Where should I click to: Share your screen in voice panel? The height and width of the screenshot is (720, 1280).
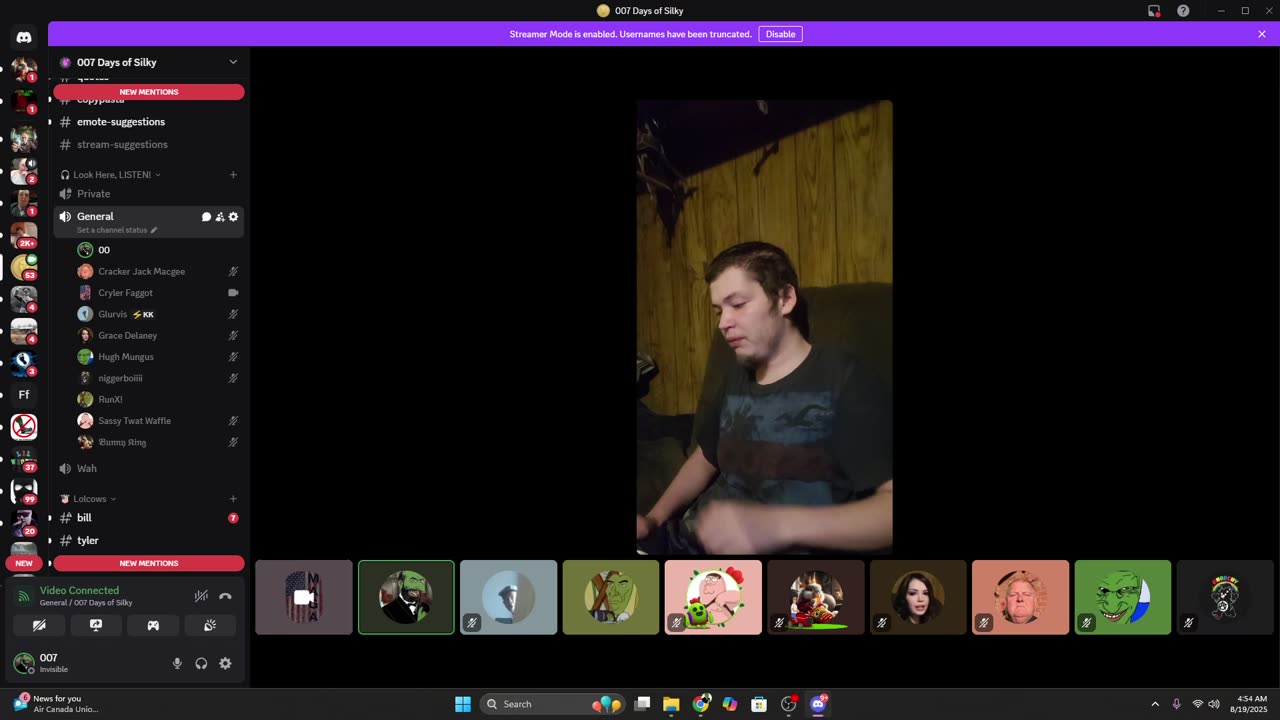click(96, 625)
